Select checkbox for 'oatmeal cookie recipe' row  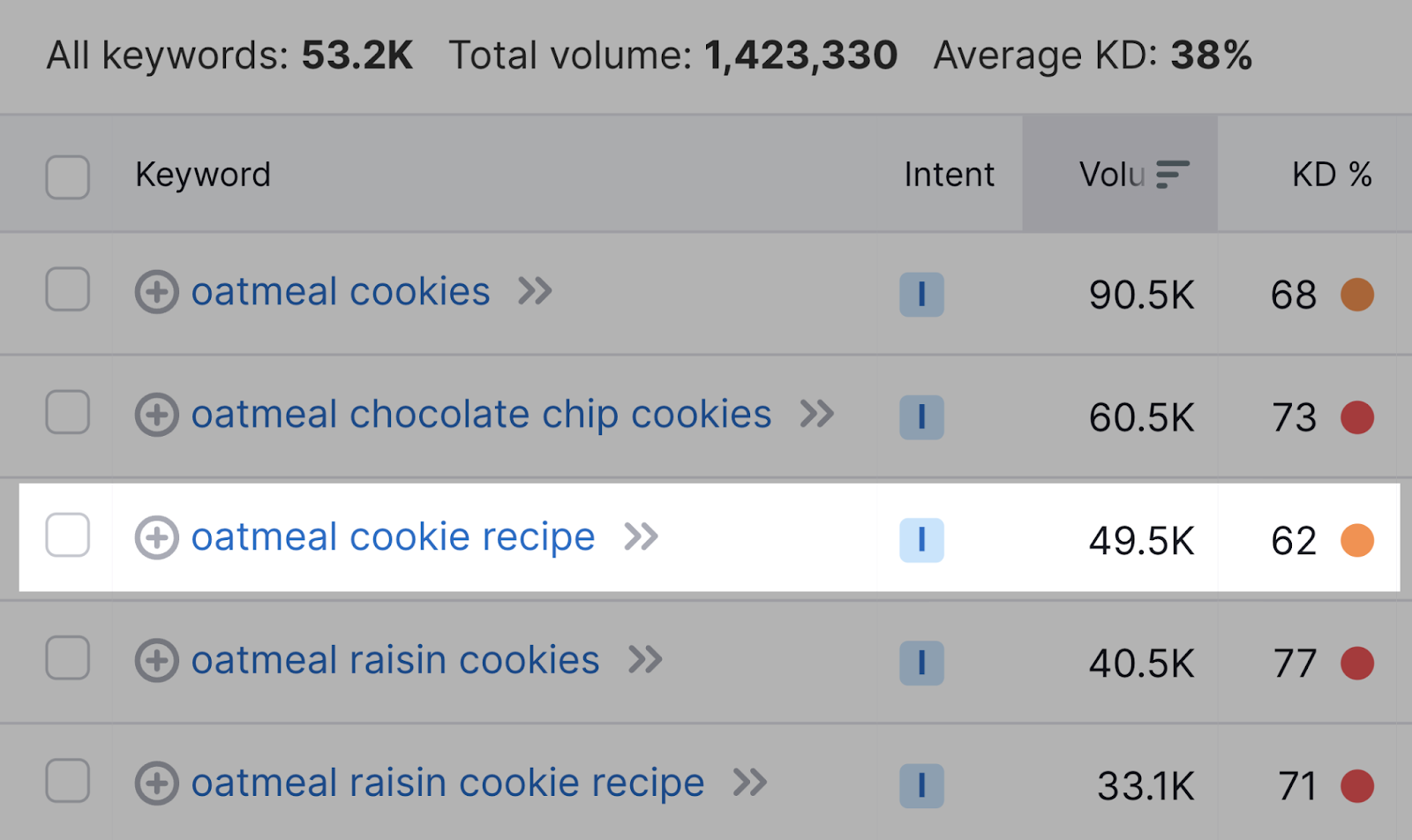click(68, 535)
